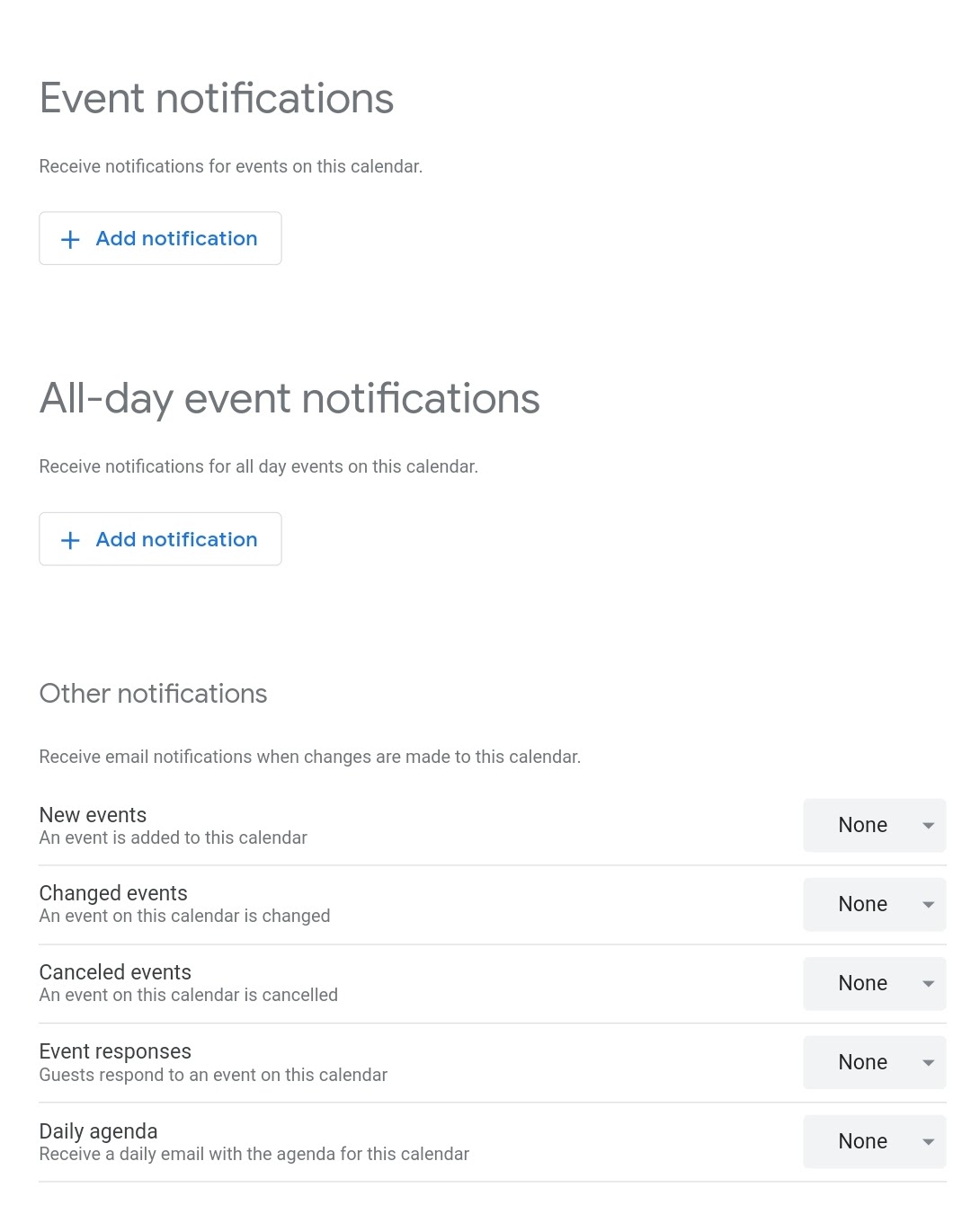Click the All-day event notifications heading

[290, 398]
